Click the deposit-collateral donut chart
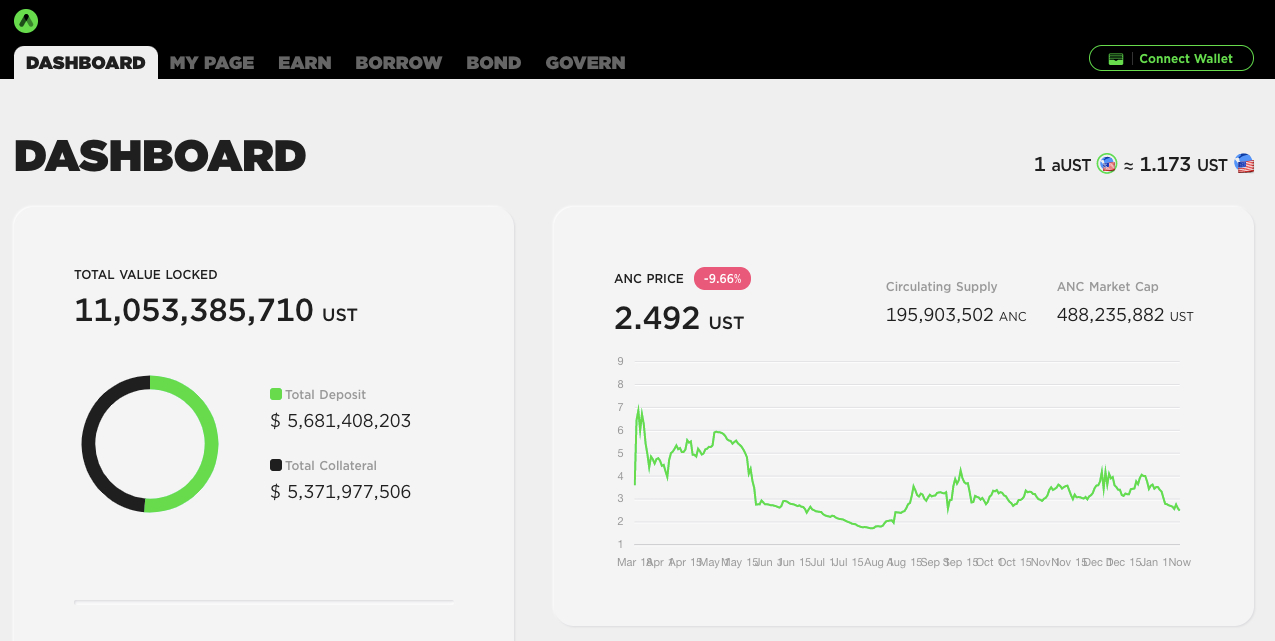Viewport: 1275px width, 641px height. tap(149, 444)
